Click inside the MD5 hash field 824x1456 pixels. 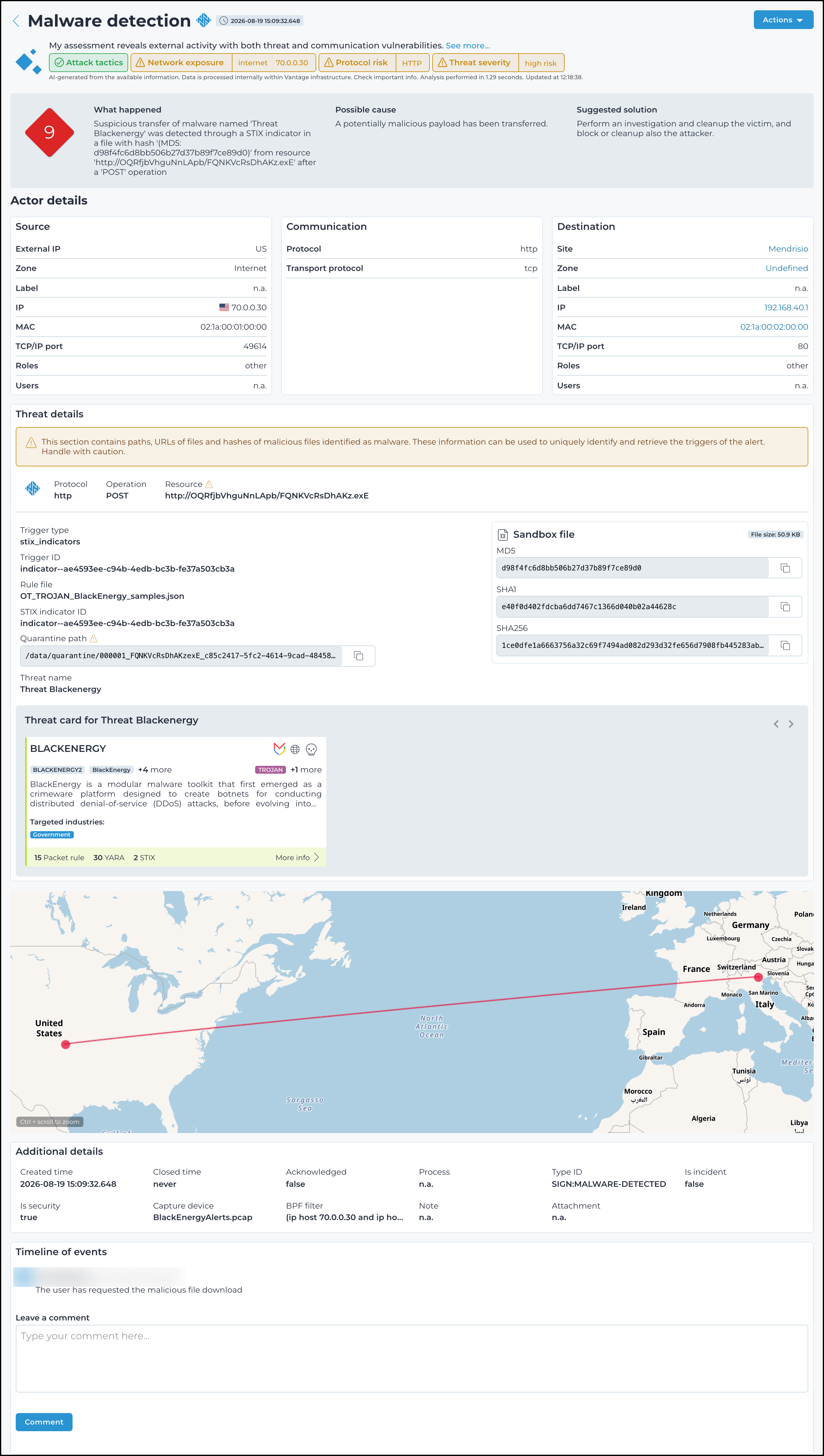click(632, 568)
